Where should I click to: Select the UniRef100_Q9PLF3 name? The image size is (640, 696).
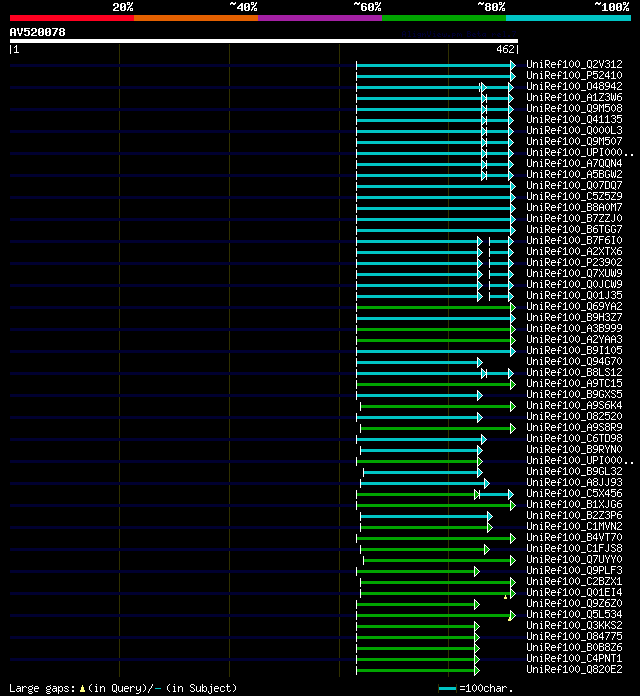click(x=574, y=570)
